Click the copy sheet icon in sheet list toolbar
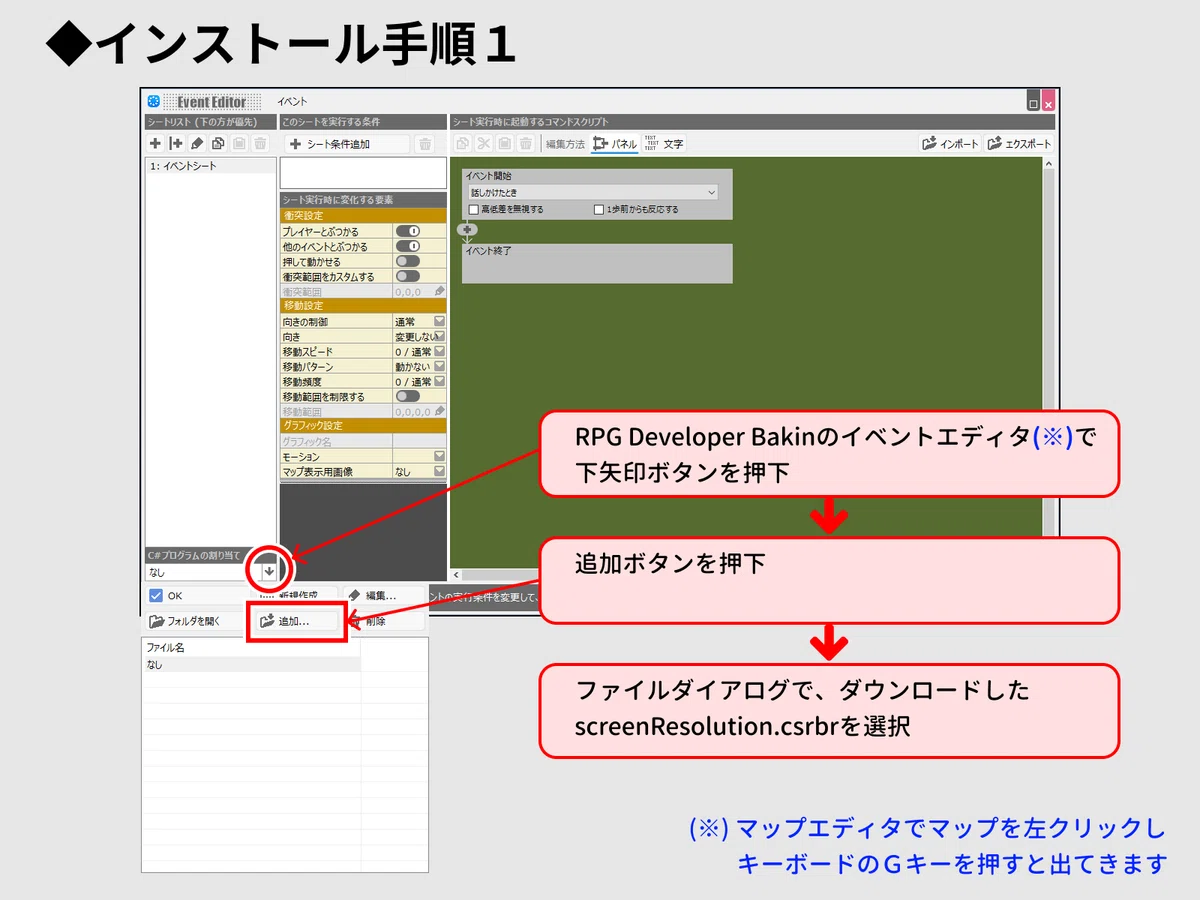The image size is (1200, 900). click(218, 144)
